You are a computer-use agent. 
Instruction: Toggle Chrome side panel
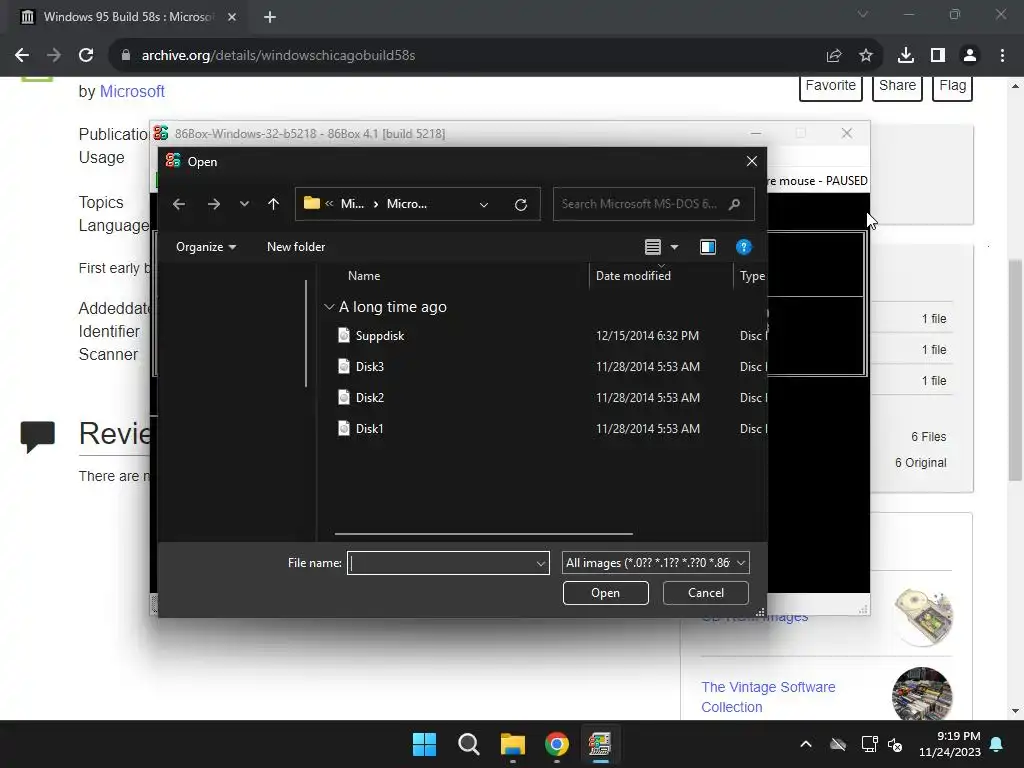938,56
